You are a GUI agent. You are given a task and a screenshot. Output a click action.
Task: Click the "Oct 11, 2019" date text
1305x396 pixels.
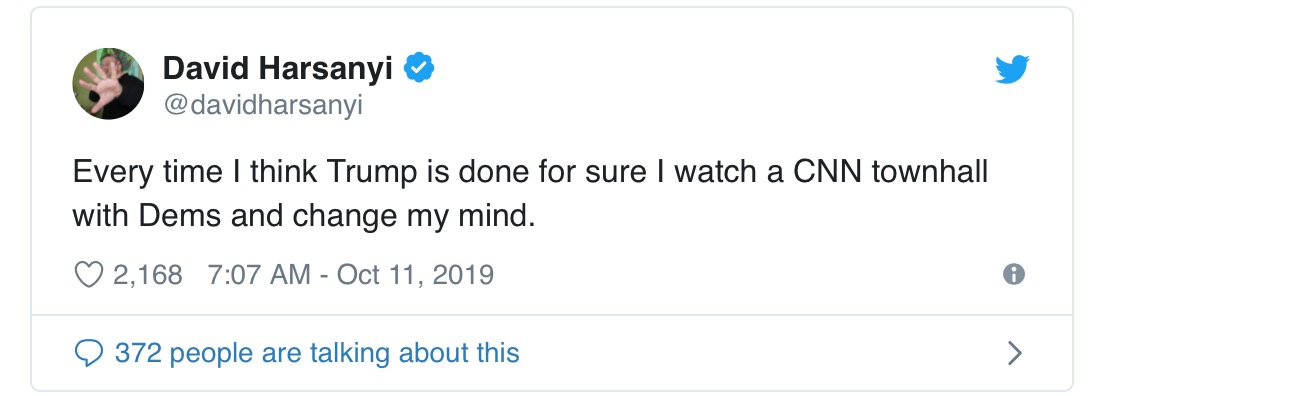pyautogui.click(x=415, y=274)
